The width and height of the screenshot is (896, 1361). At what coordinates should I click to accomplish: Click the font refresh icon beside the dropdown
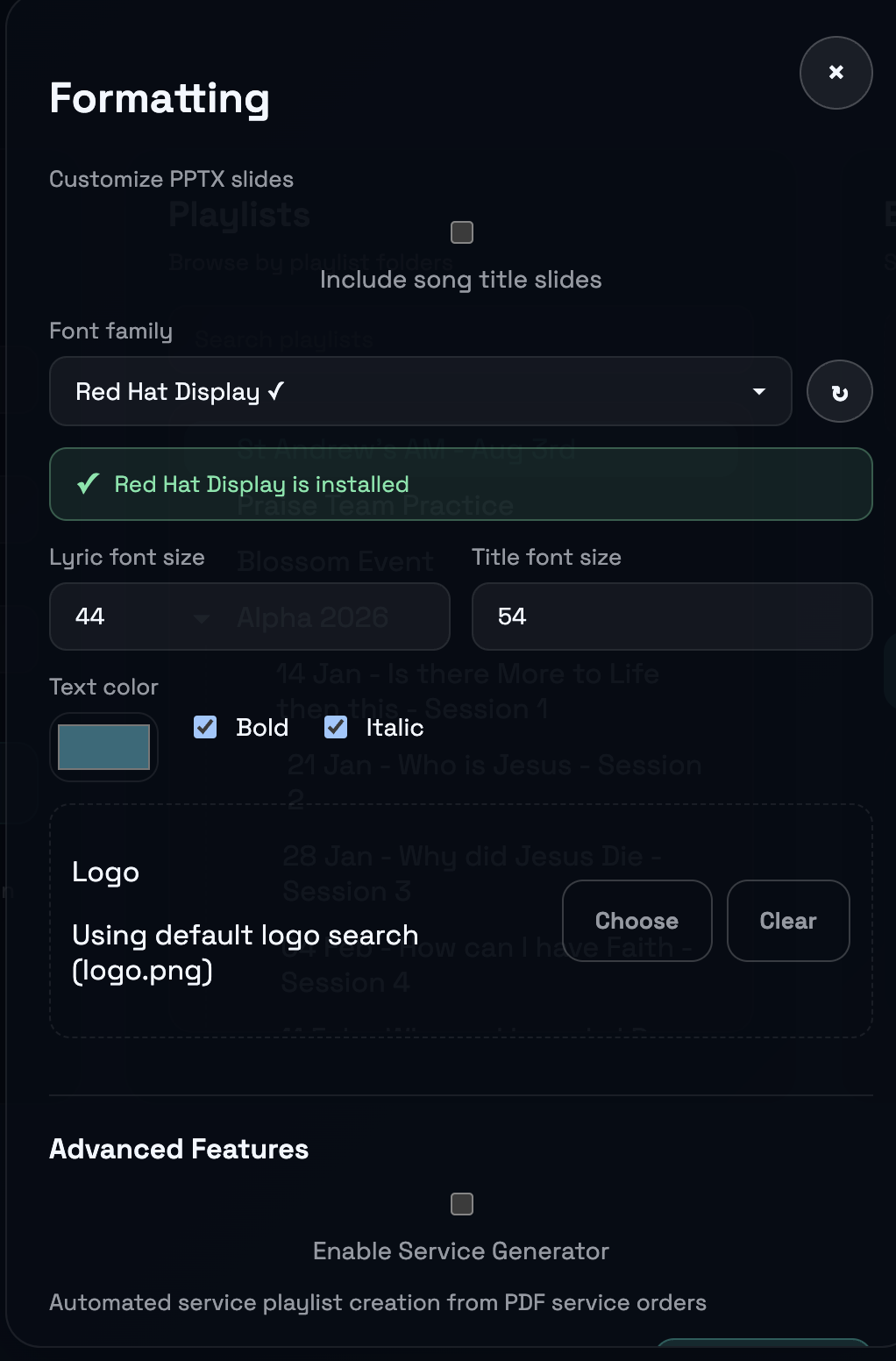pyautogui.click(x=839, y=391)
